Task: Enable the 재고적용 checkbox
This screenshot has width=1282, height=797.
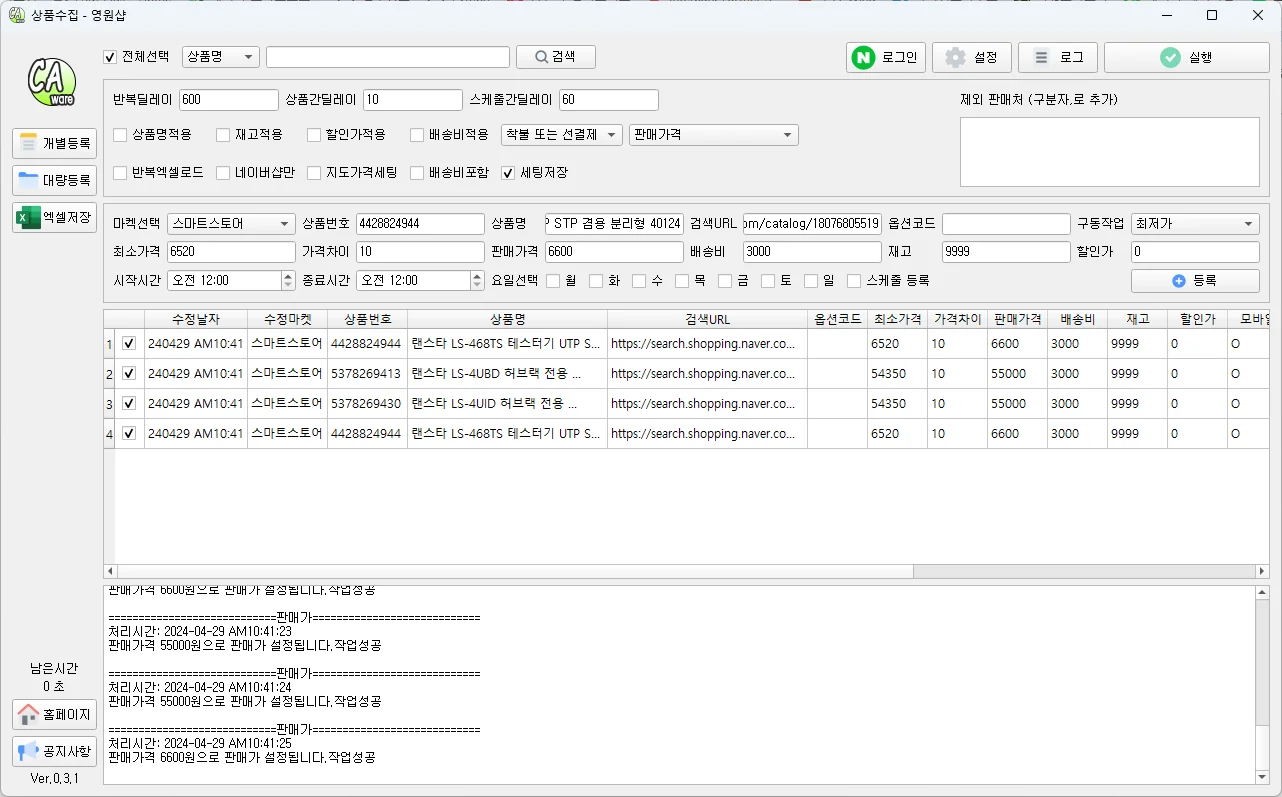Action: click(x=223, y=135)
